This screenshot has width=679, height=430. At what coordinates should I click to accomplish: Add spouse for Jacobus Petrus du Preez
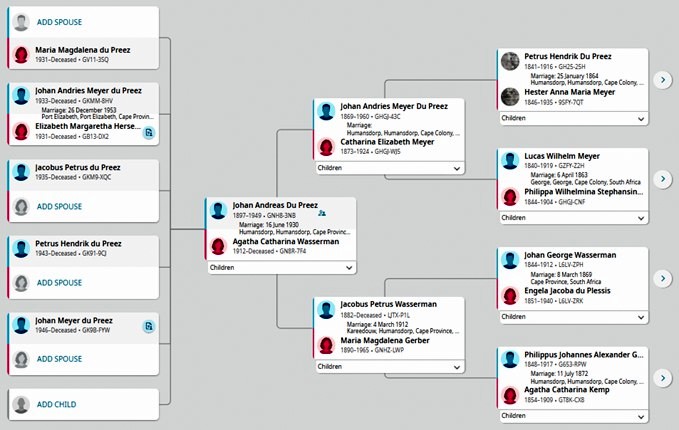(59, 207)
